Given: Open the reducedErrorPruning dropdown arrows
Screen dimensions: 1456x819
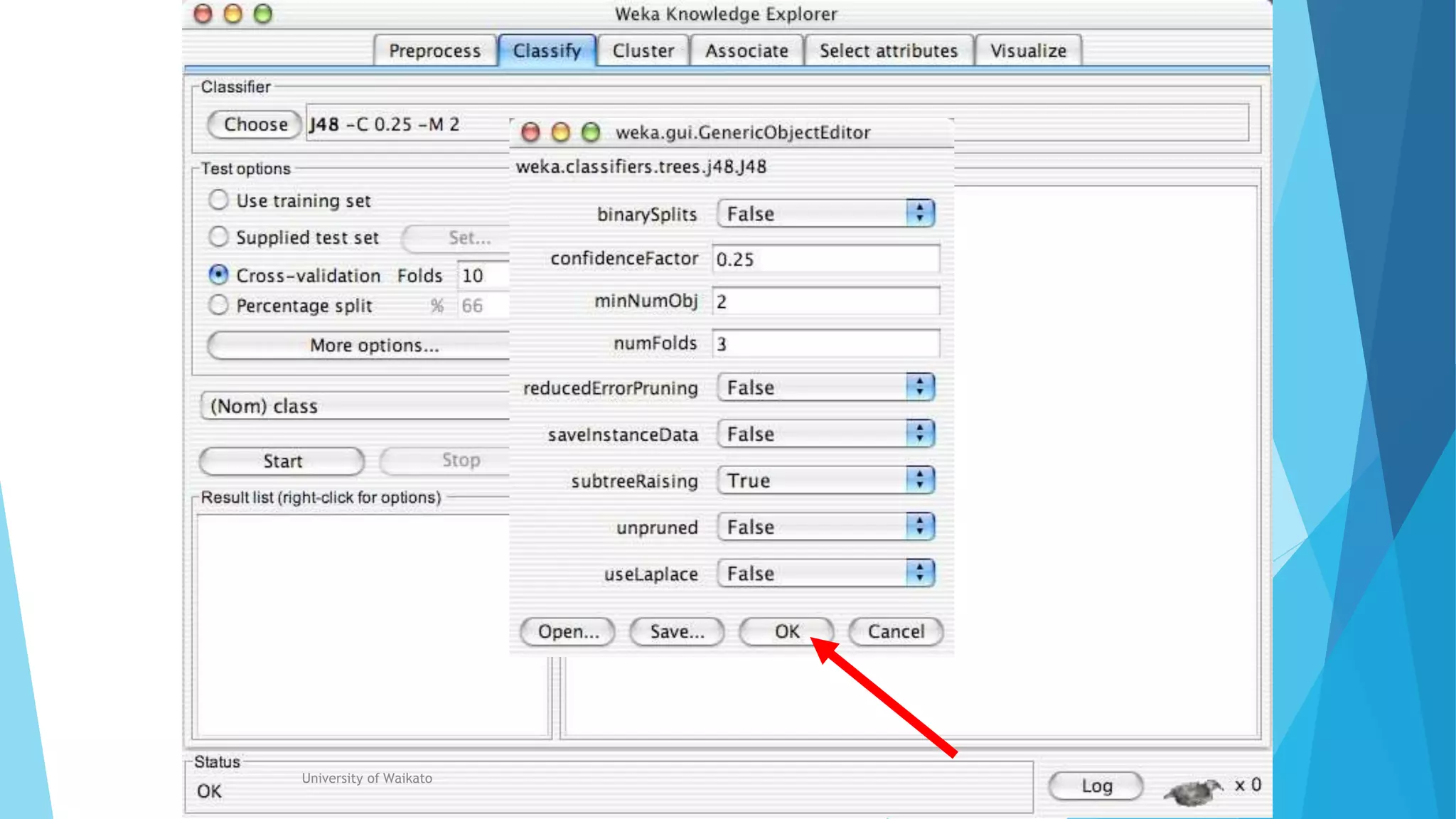Looking at the screenshot, I should [x=919, y=387].
